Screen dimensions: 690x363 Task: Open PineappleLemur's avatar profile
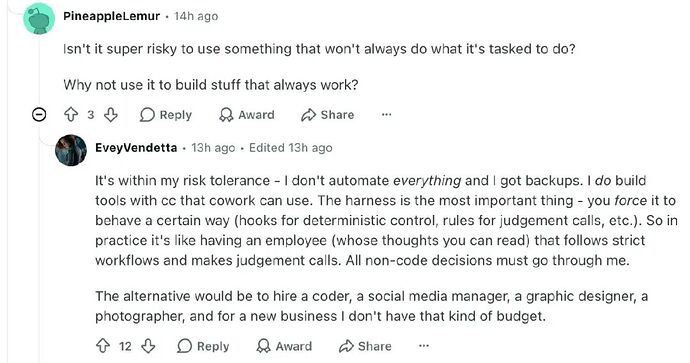click(39, 18)
